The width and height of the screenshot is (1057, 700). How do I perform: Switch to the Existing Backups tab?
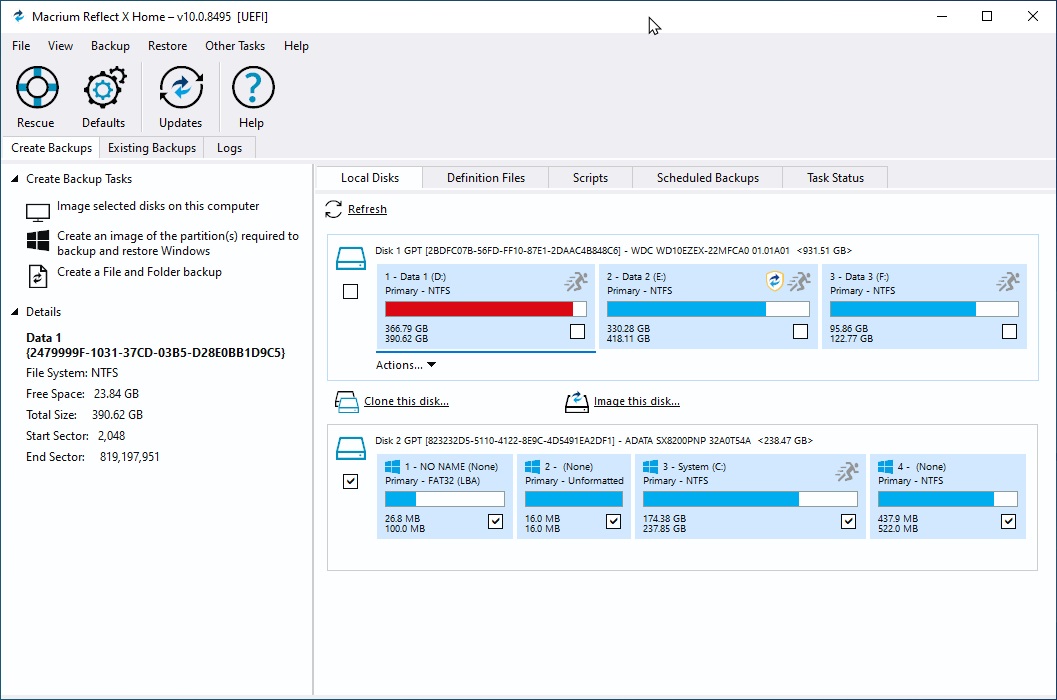tap(152, 148)
